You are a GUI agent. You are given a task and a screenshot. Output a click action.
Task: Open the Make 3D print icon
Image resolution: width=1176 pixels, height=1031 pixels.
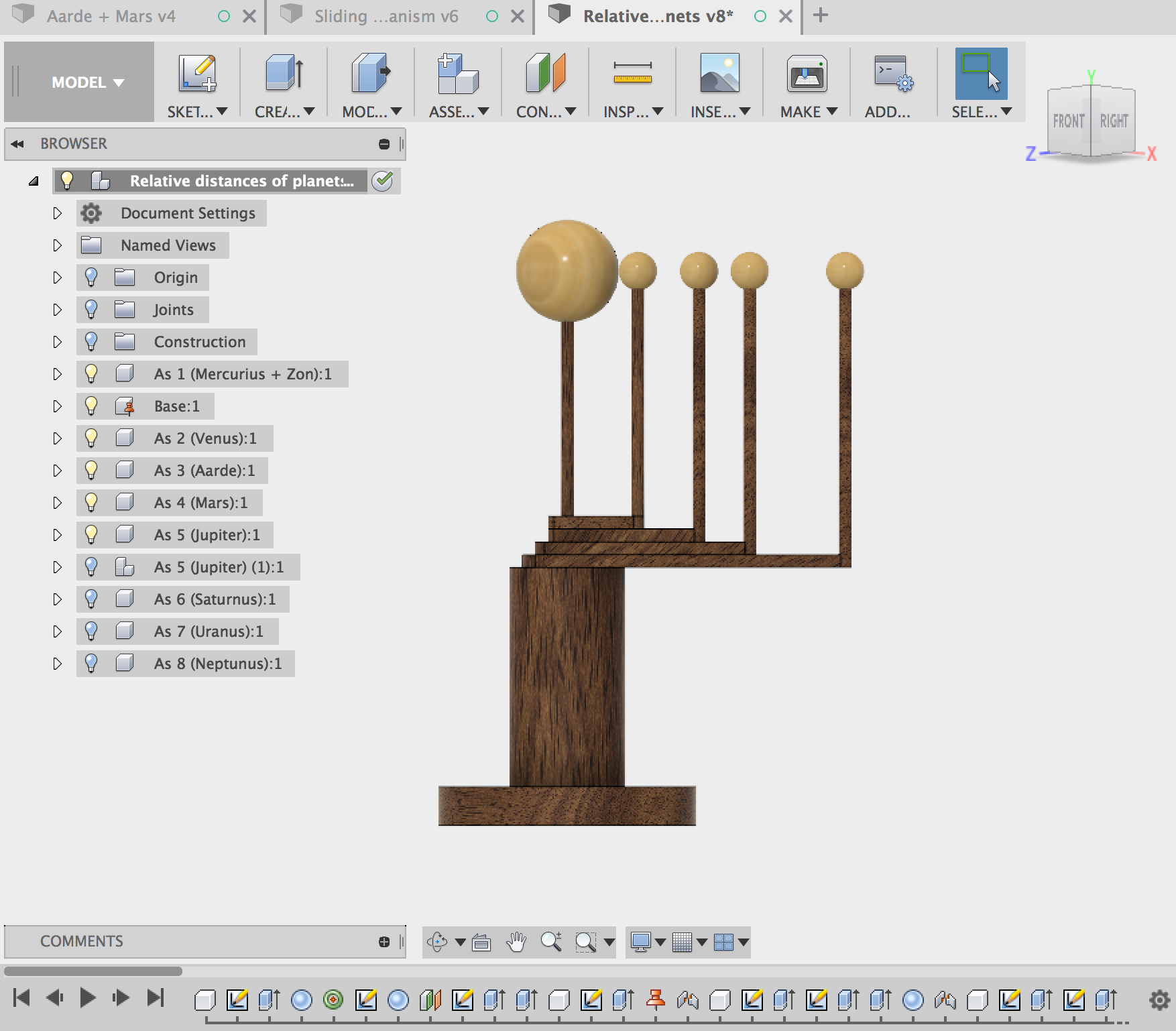coord(807,73)
